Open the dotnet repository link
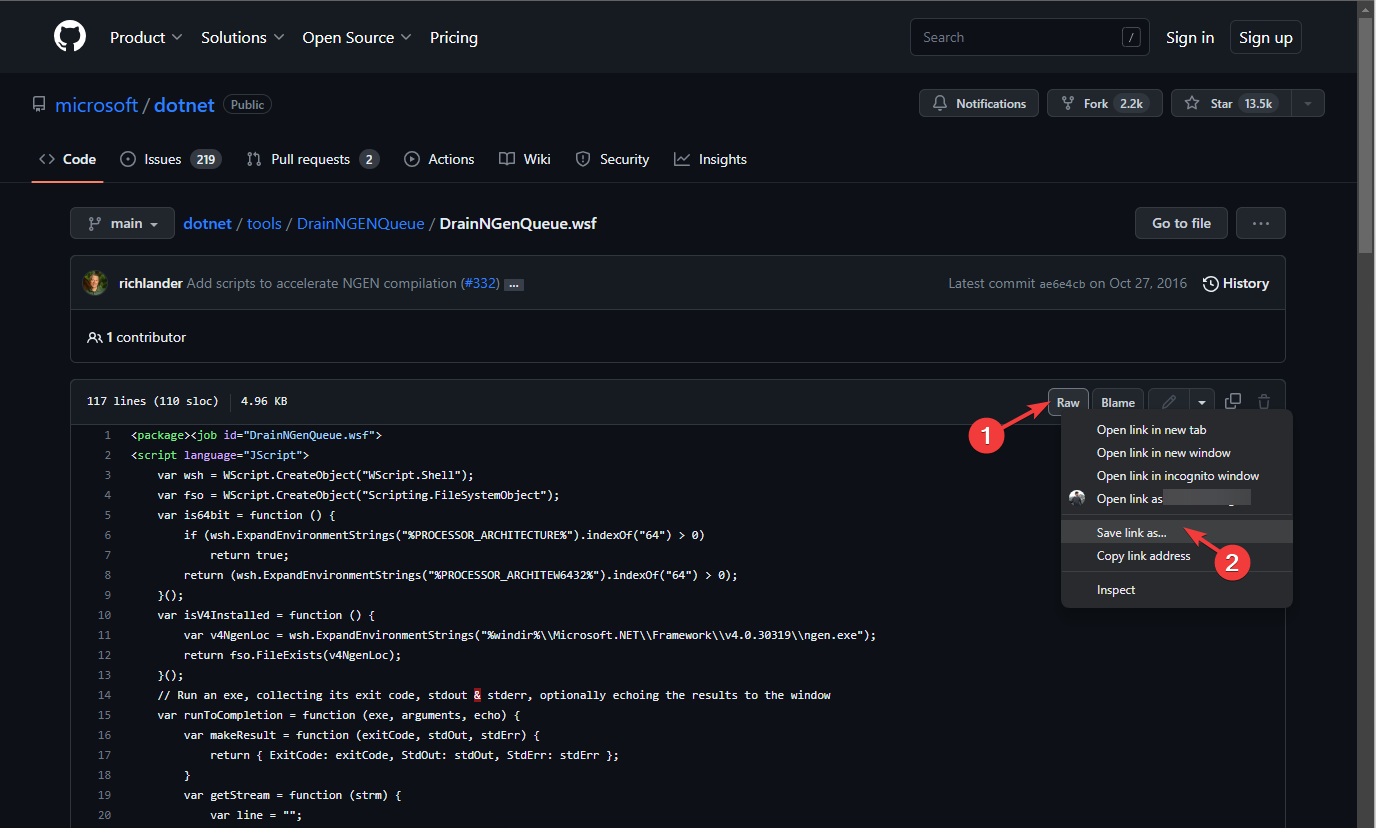Screen dimensions: 1376x828 point(184,105)
